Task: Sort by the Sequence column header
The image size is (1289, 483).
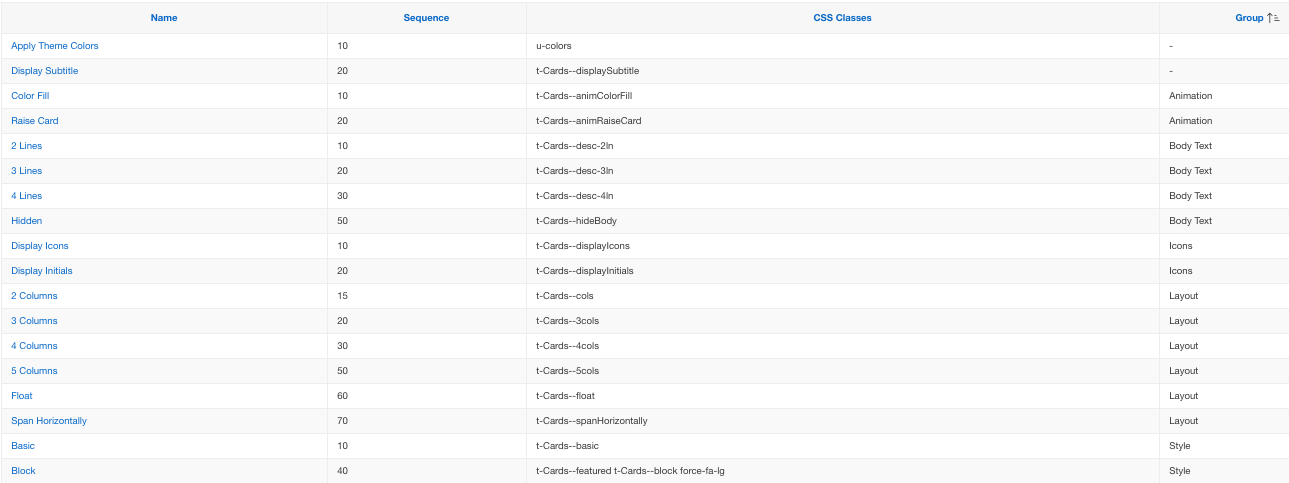Action: pyautogui.click(x=426, y=18)
